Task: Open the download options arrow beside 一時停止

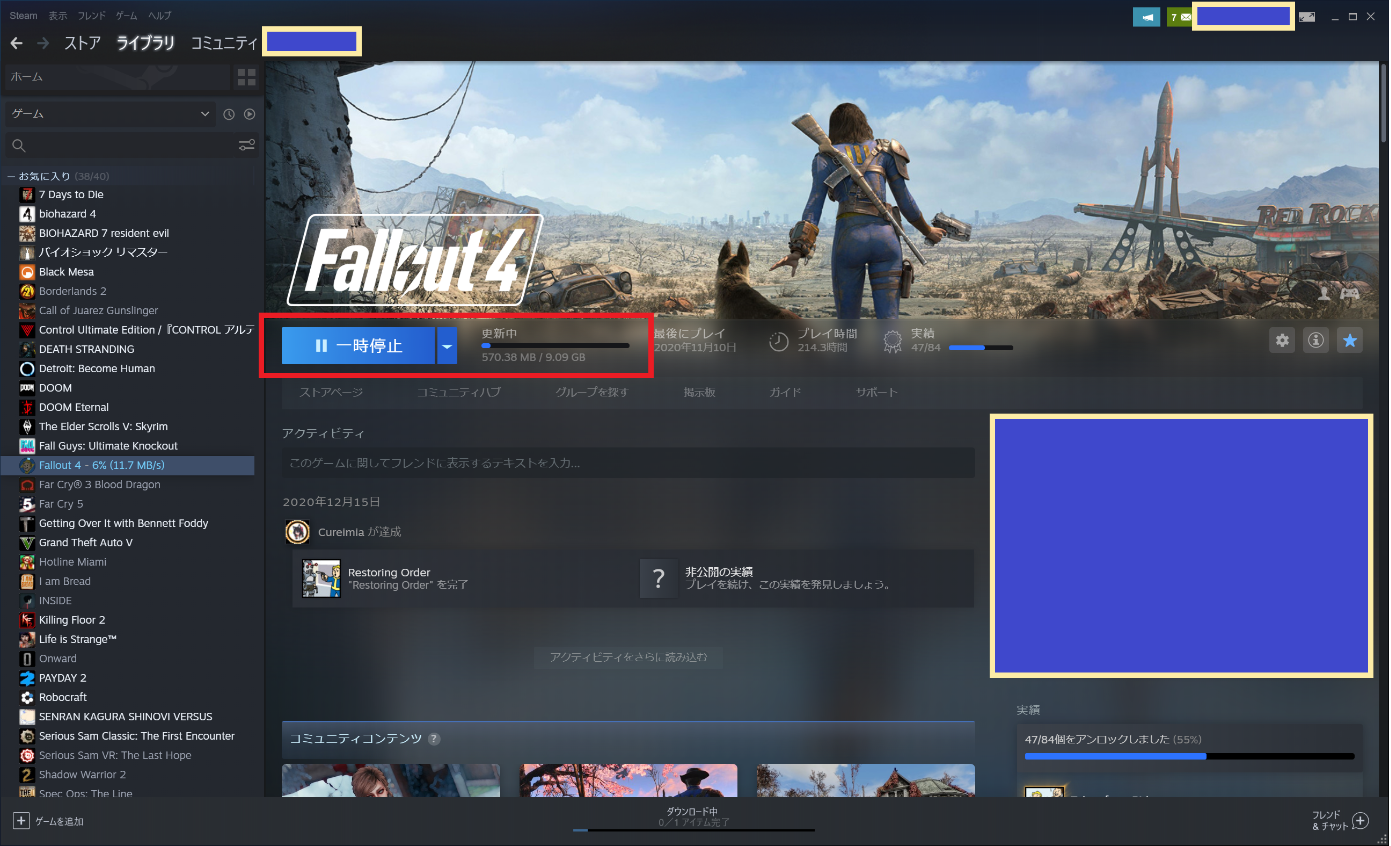Action: click(447, 345)
